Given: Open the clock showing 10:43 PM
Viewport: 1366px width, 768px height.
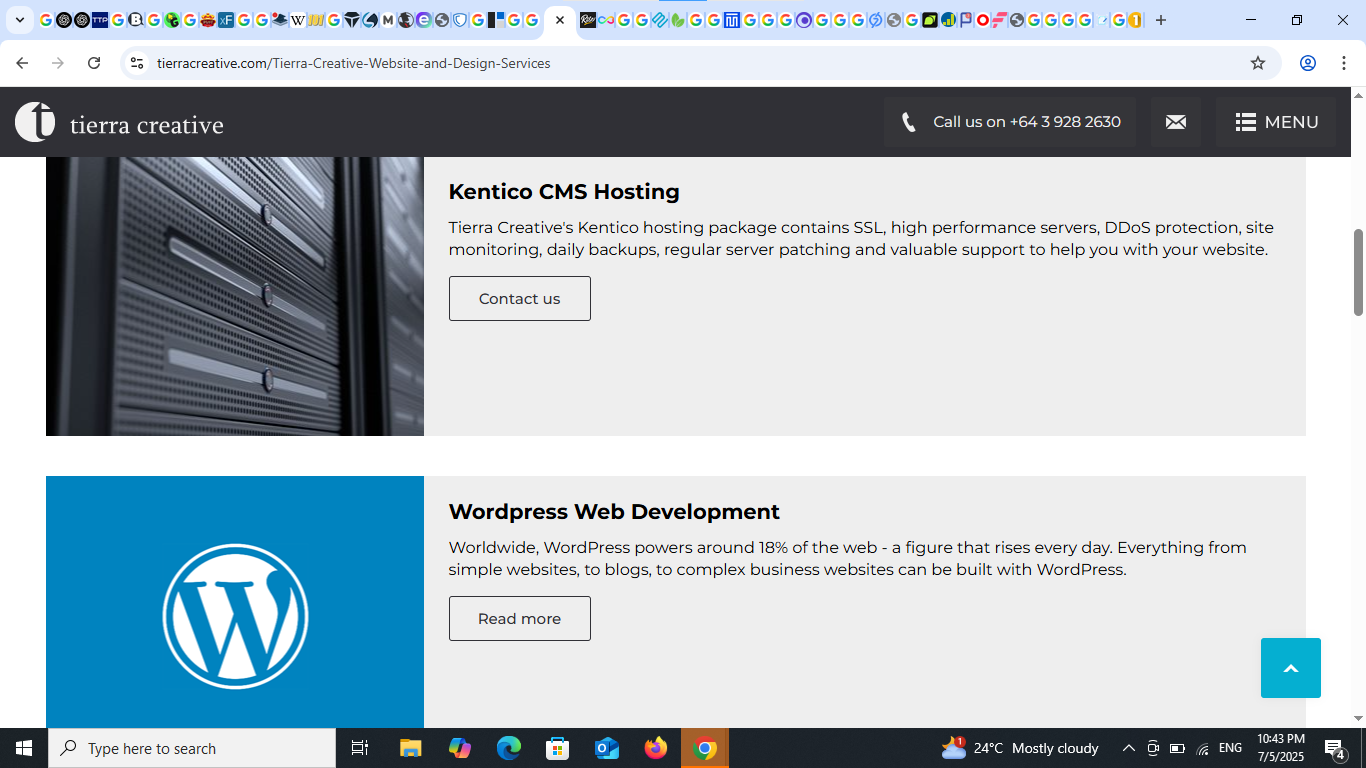Looking at the screenshot, I should [1281, 748].
